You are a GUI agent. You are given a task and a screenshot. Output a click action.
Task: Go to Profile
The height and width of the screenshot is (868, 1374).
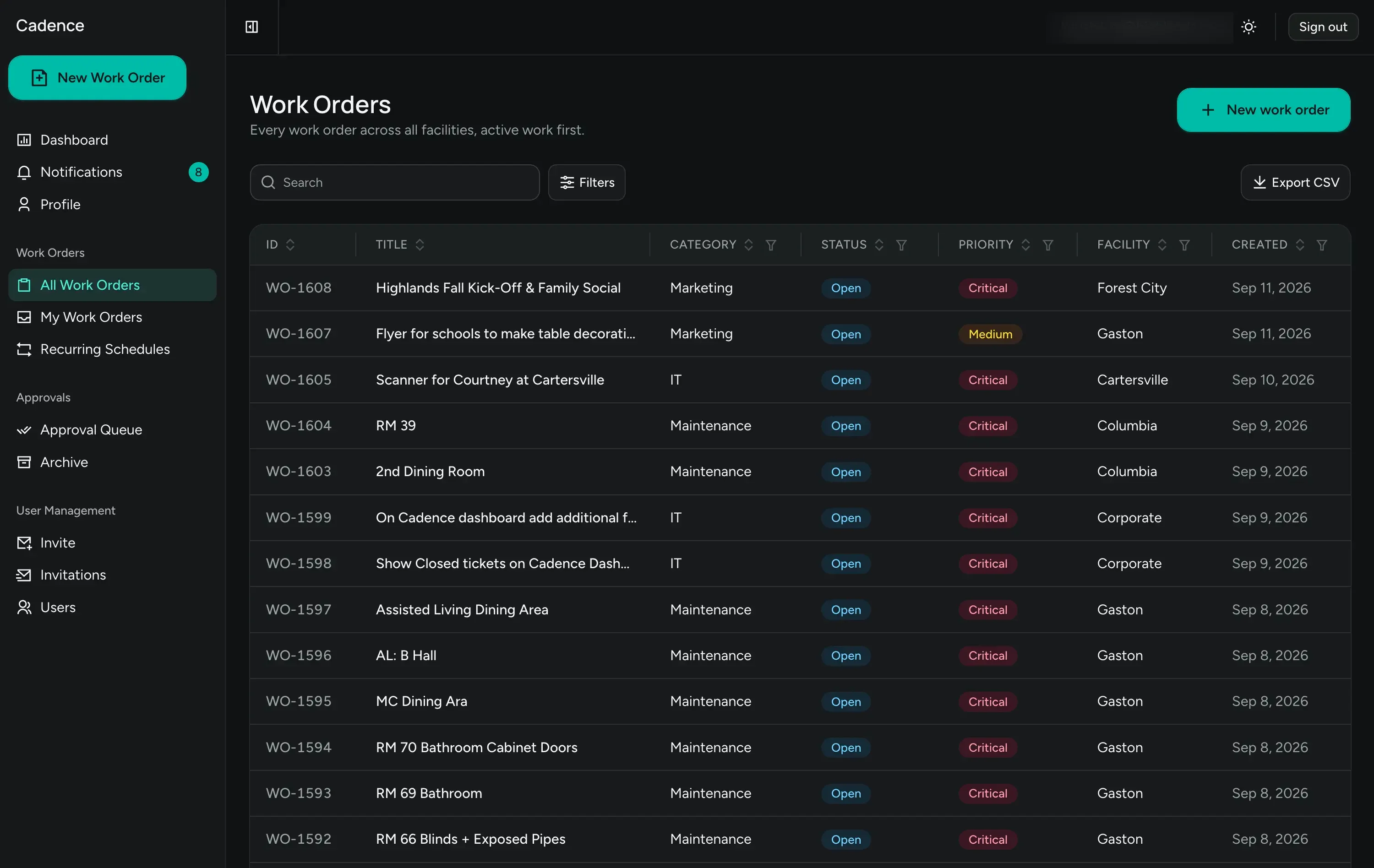[112, 204]
